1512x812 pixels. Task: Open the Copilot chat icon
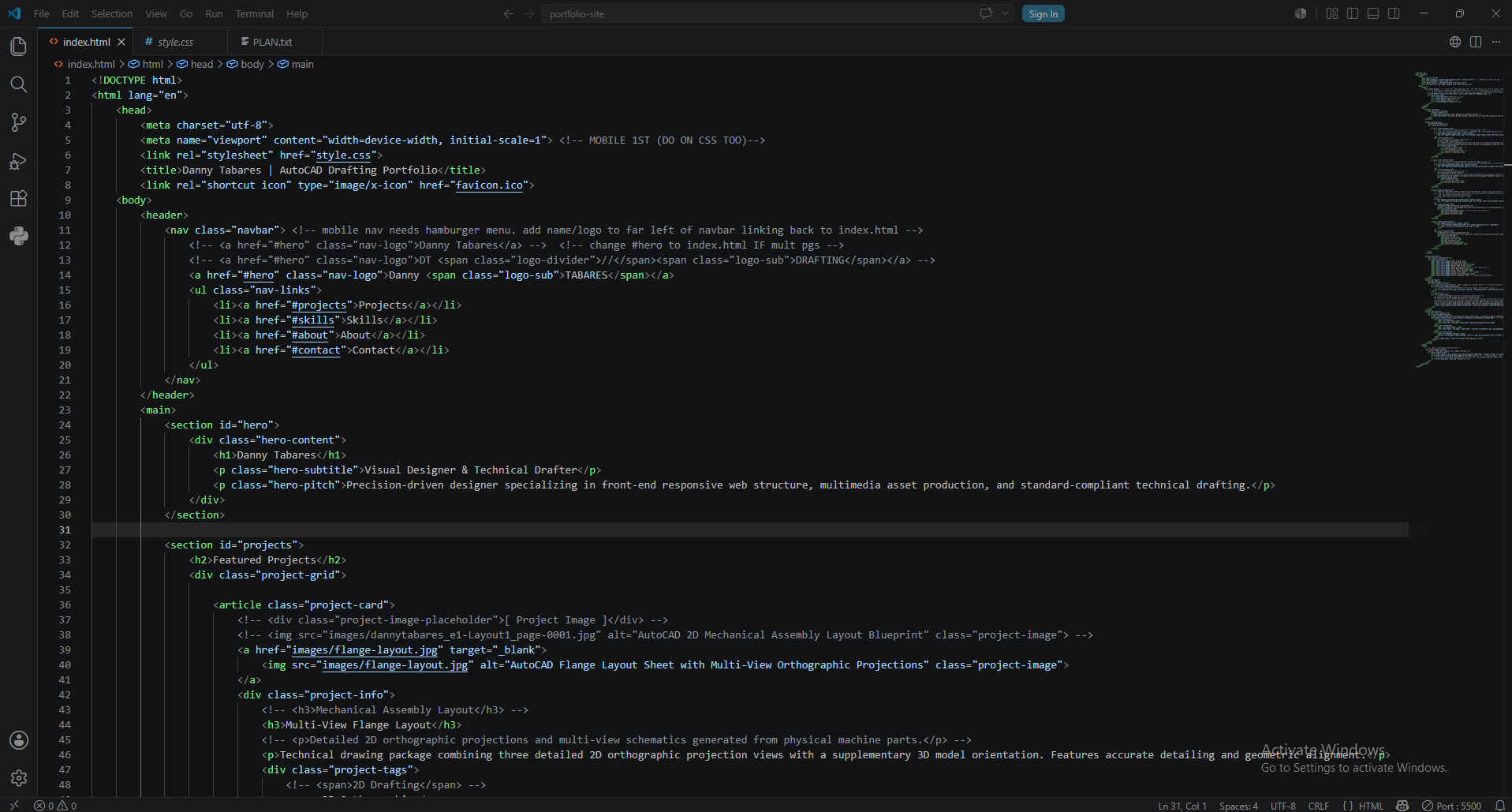(x=986, y=13)
